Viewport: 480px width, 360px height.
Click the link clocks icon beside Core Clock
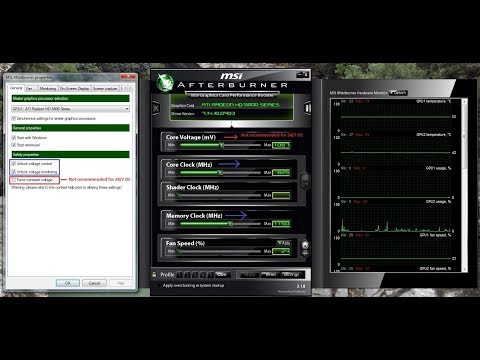[305, 181]
